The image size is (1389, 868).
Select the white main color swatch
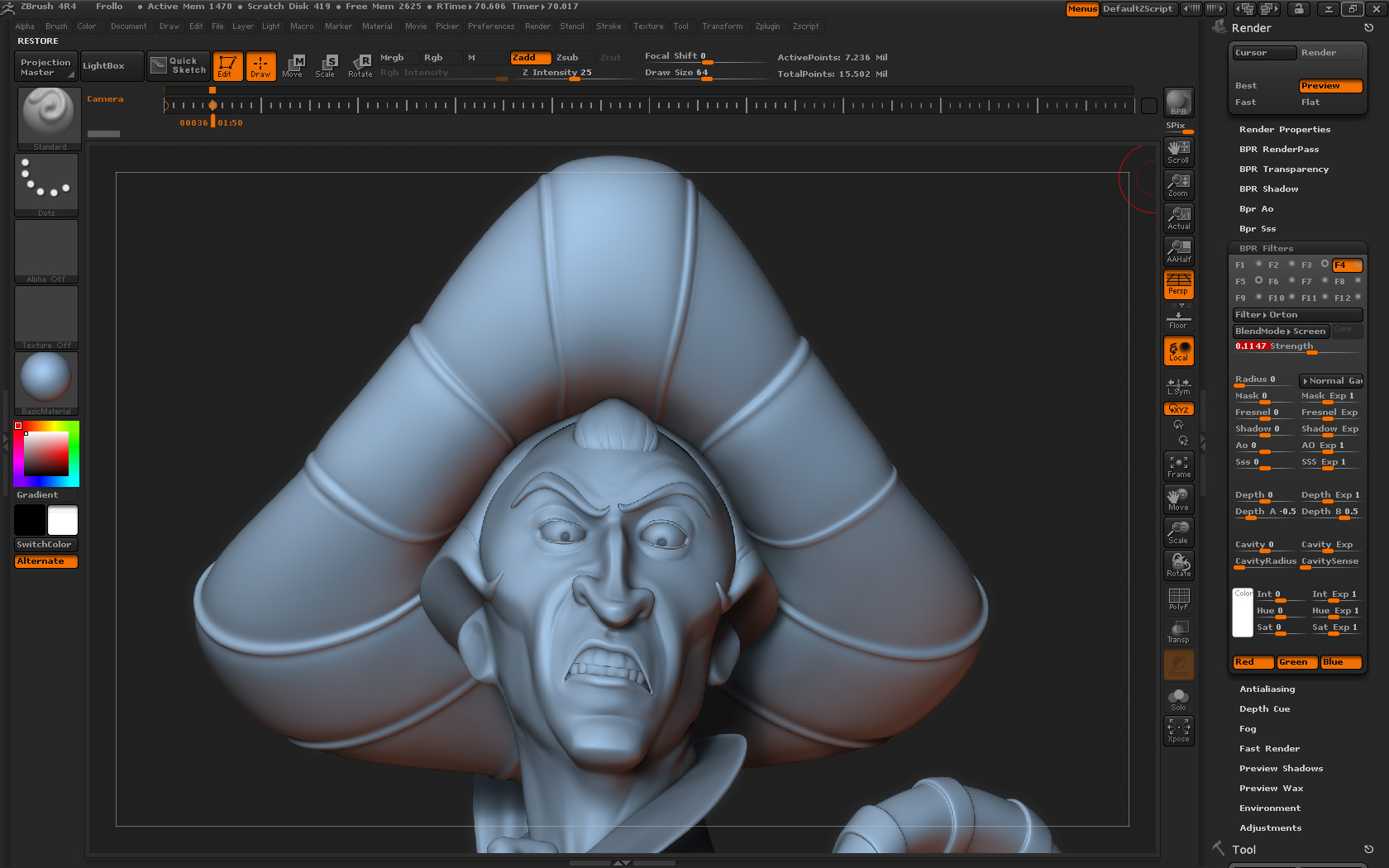[x=63, y=520]
